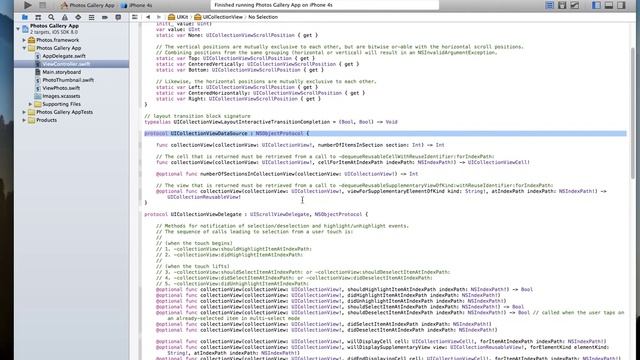Click the Swift file icon beside PhotoThumbnail.swift
This screenshot has width=640, height=360.
pyautogui.click(x=38, y=80)
